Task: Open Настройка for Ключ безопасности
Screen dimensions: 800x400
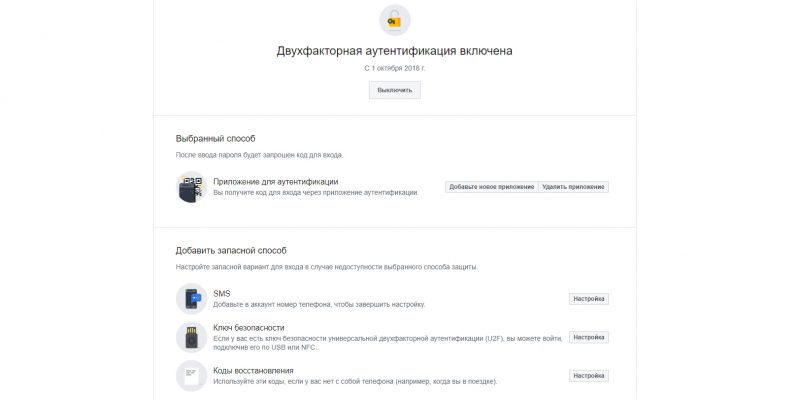Action: pos(589,337)
